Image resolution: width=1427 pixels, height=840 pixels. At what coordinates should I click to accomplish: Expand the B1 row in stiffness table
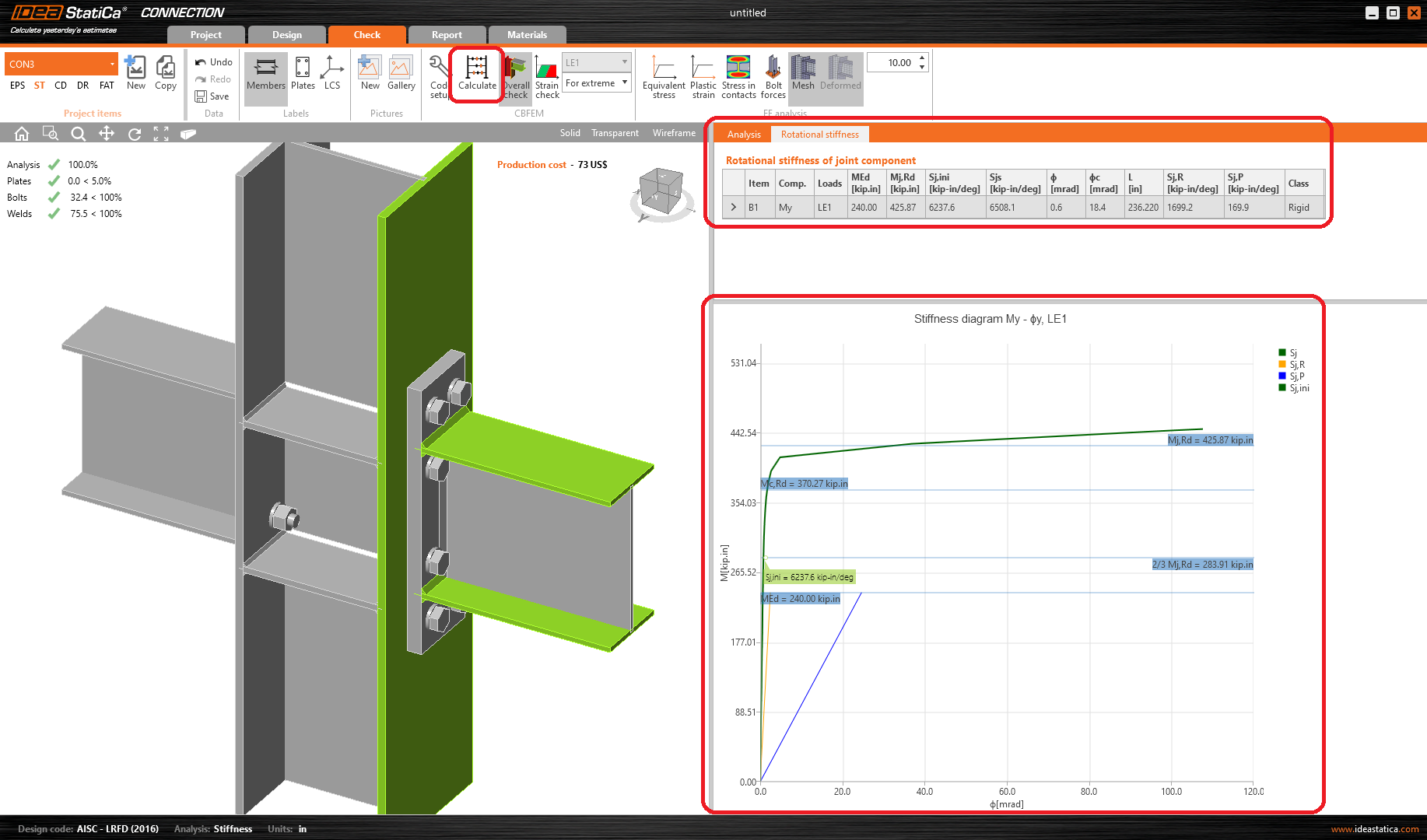pos(733,208)
